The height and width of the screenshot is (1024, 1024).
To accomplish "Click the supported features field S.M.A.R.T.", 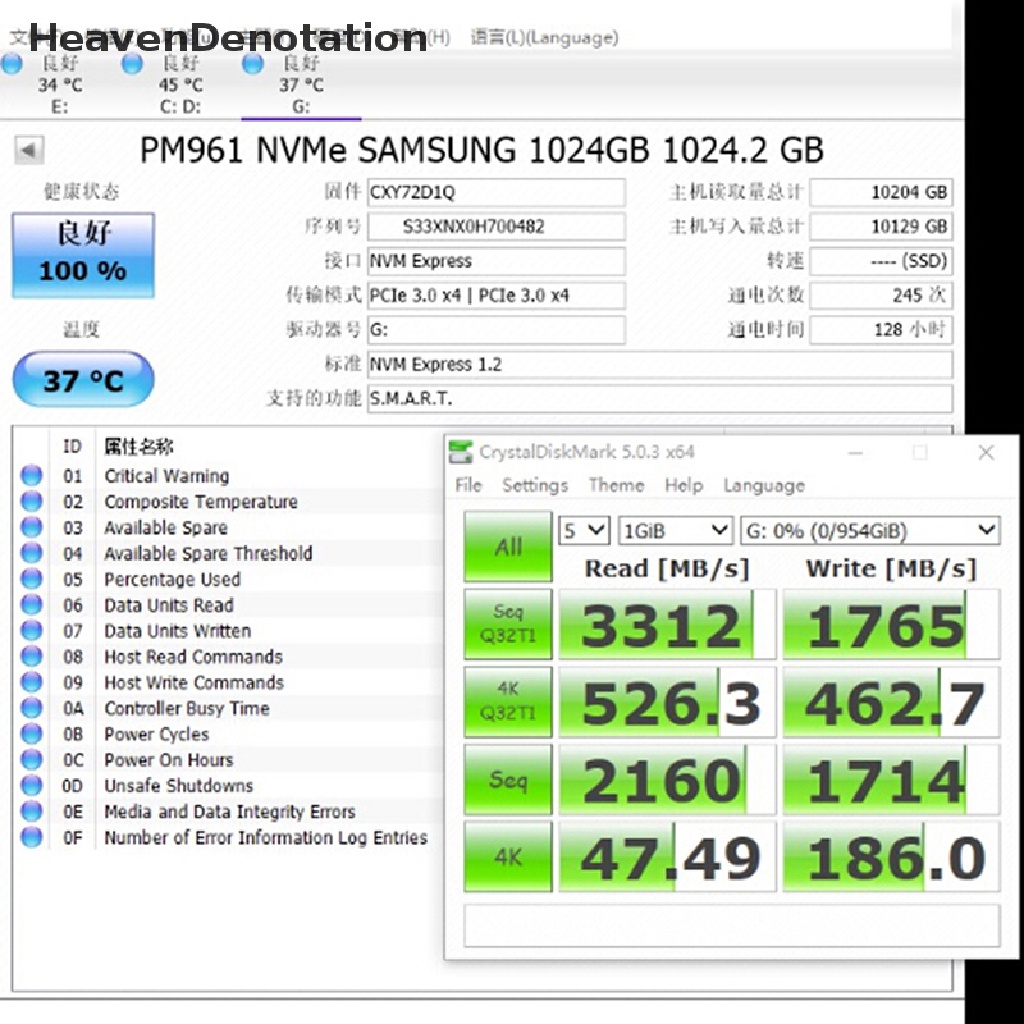I will (660, 398).
